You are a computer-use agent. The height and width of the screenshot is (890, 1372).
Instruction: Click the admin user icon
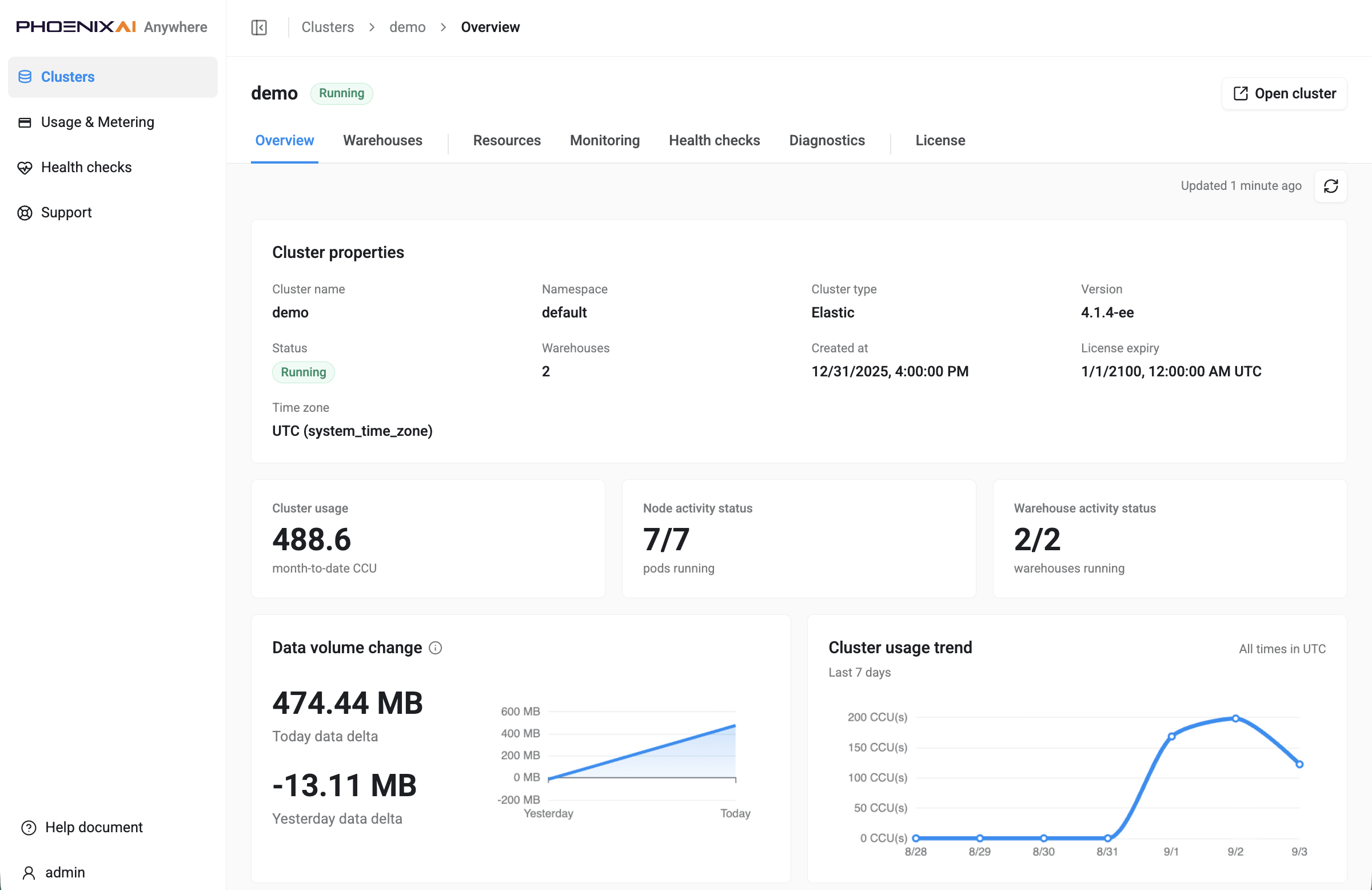29,873
